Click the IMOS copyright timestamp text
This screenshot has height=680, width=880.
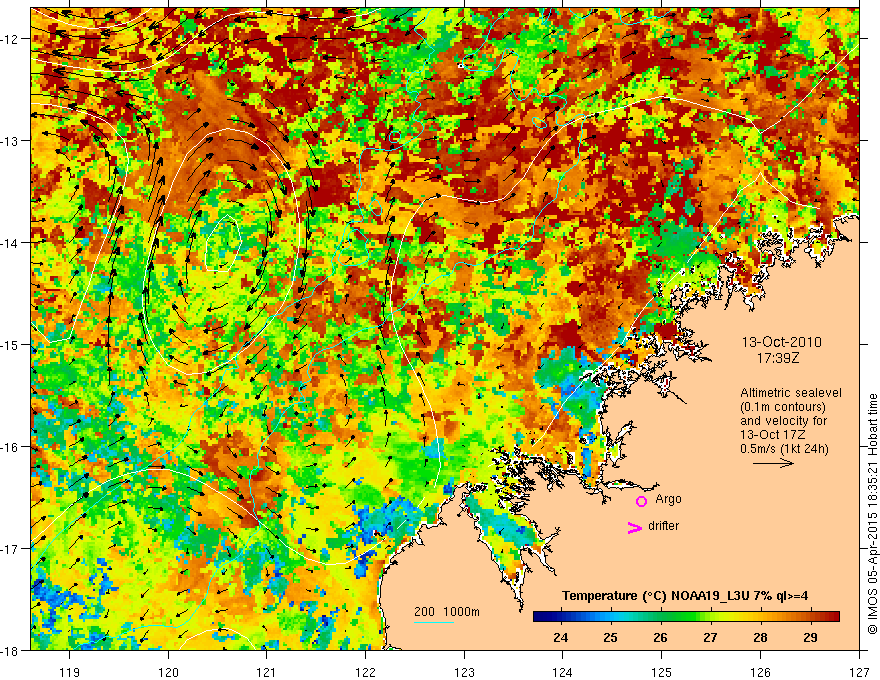[x=873, y=513]
